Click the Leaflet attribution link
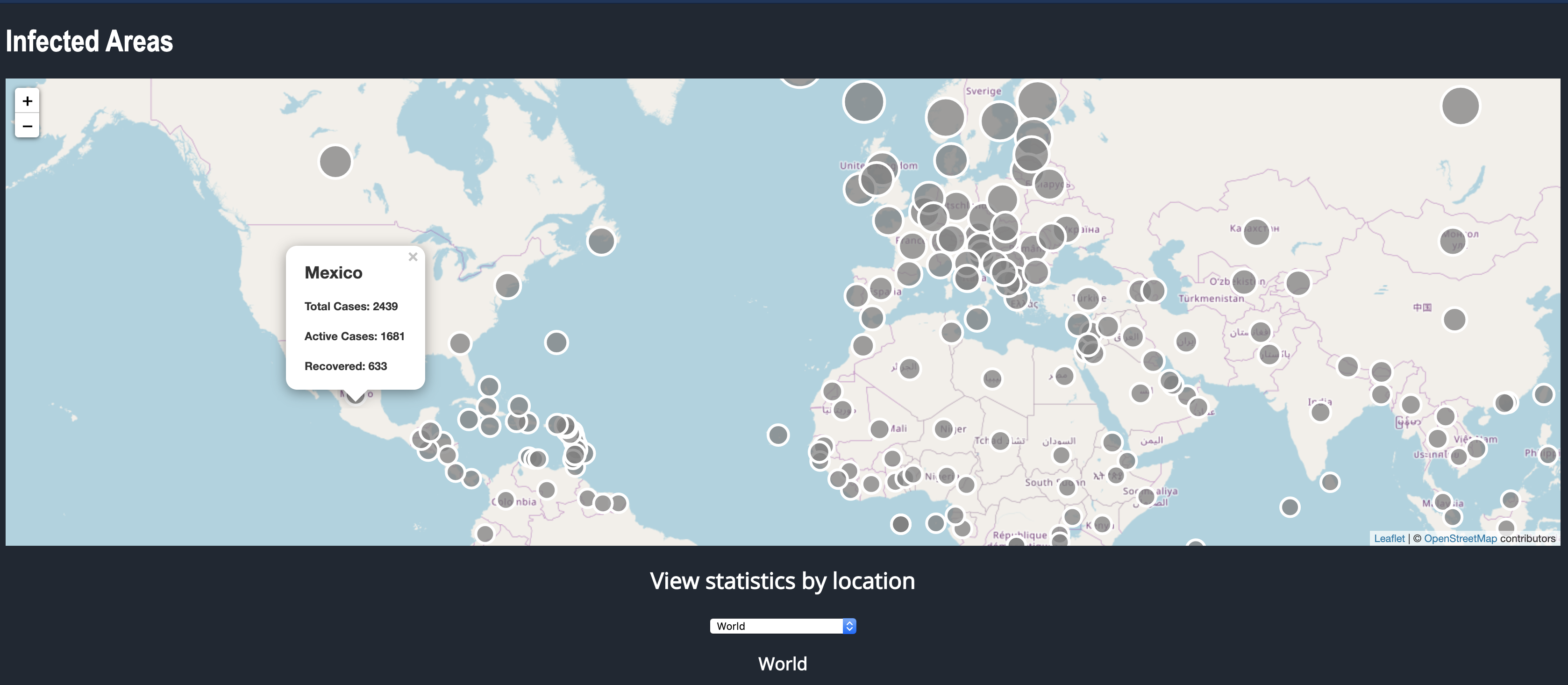Screen dimensions: 1568x685 pos(1389,538)
